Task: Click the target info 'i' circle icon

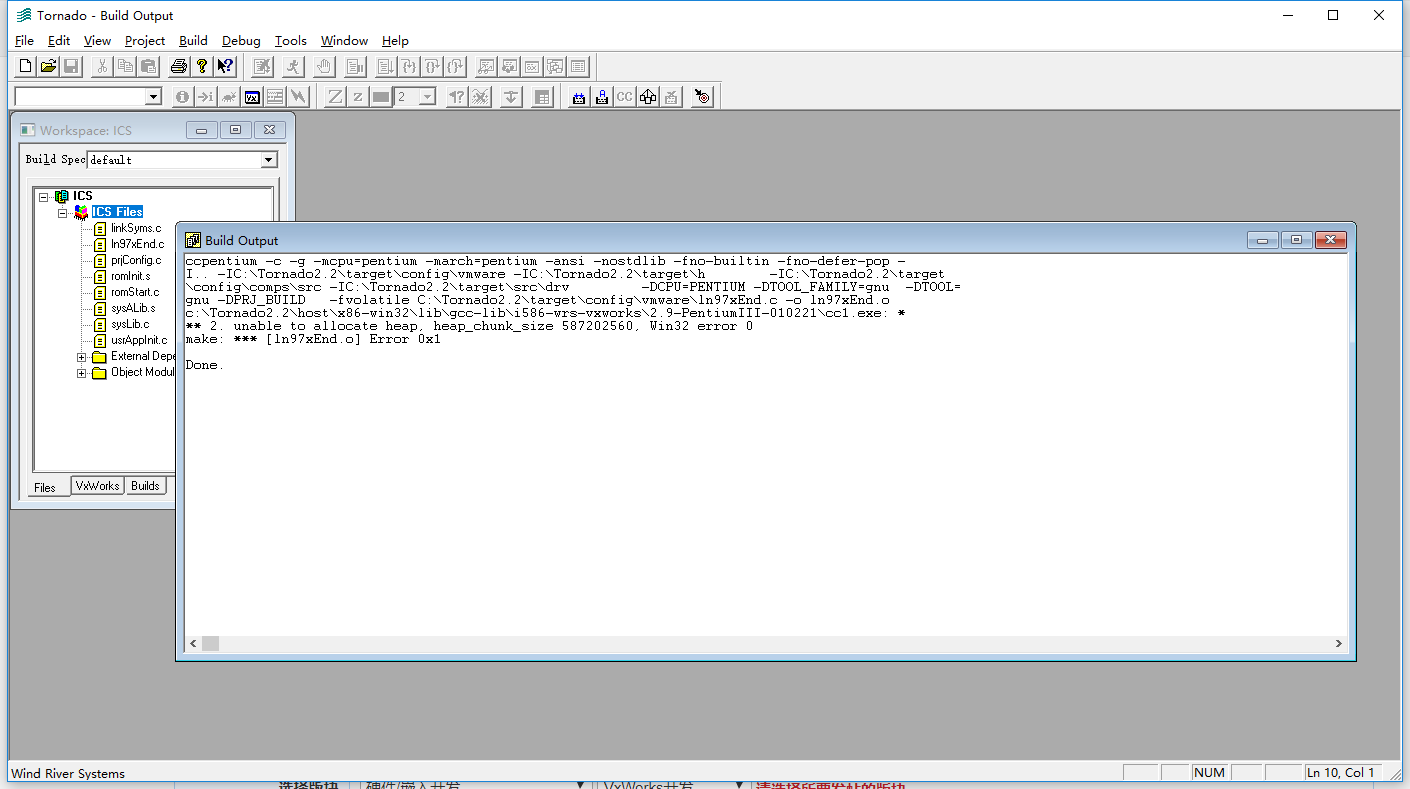Action: click(182, 97)
